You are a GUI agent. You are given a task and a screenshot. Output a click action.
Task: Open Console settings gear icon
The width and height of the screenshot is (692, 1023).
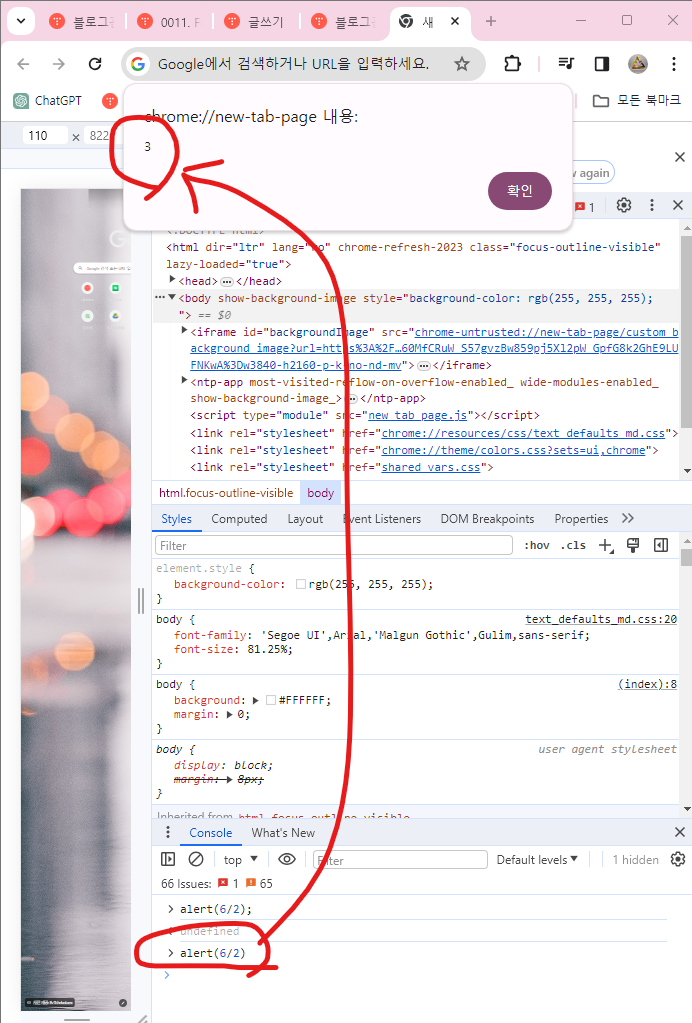[x=678, y=859]
